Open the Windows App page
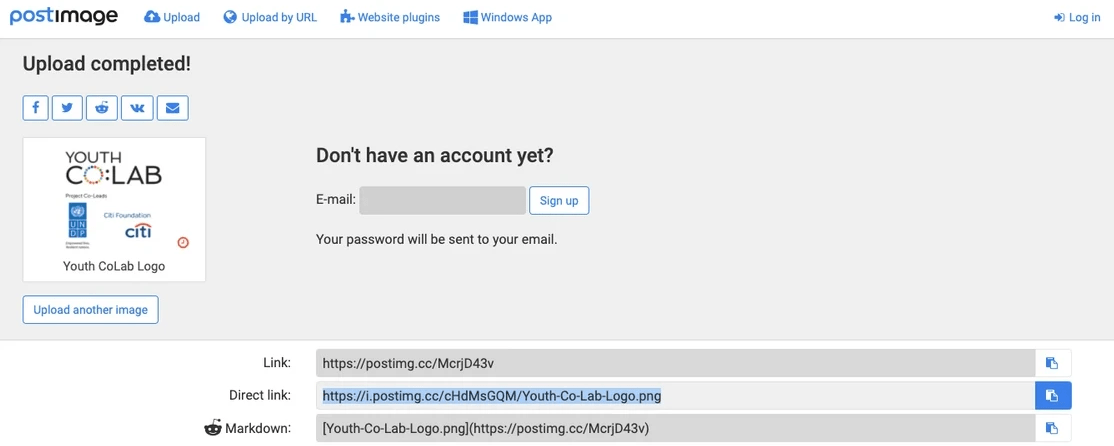 click(x=507, y=17)
